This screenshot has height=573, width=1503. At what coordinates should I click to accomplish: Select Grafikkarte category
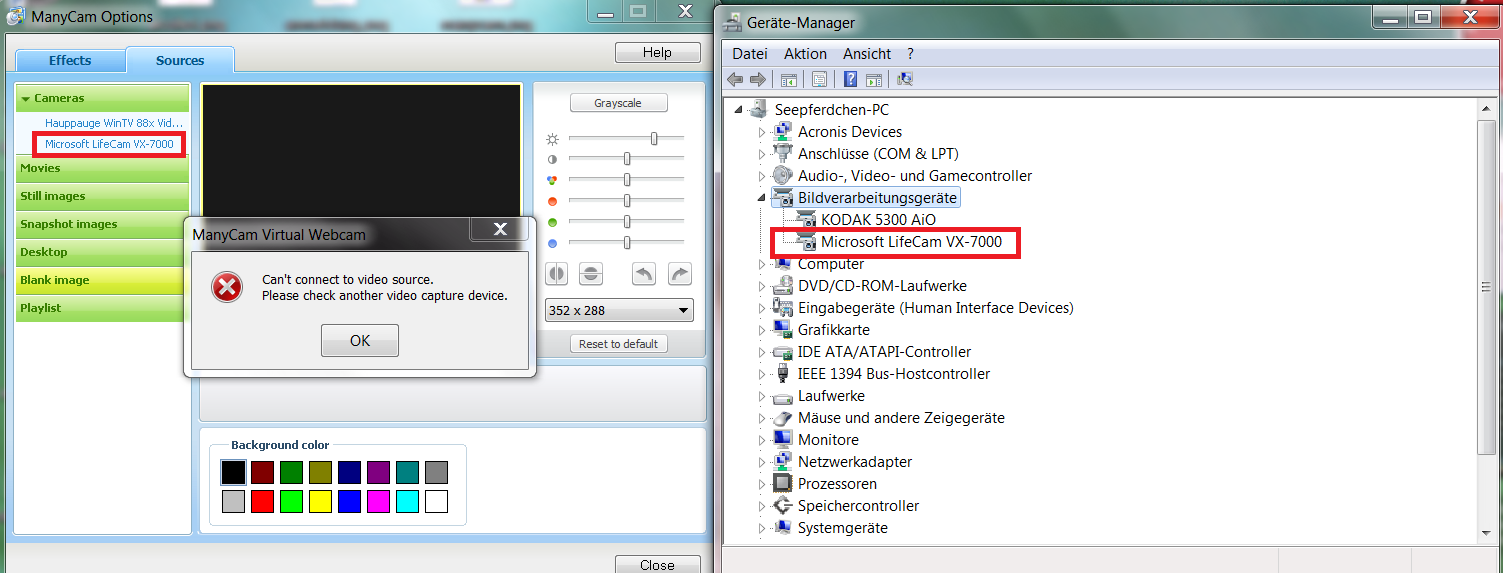(x=834, y=330)
